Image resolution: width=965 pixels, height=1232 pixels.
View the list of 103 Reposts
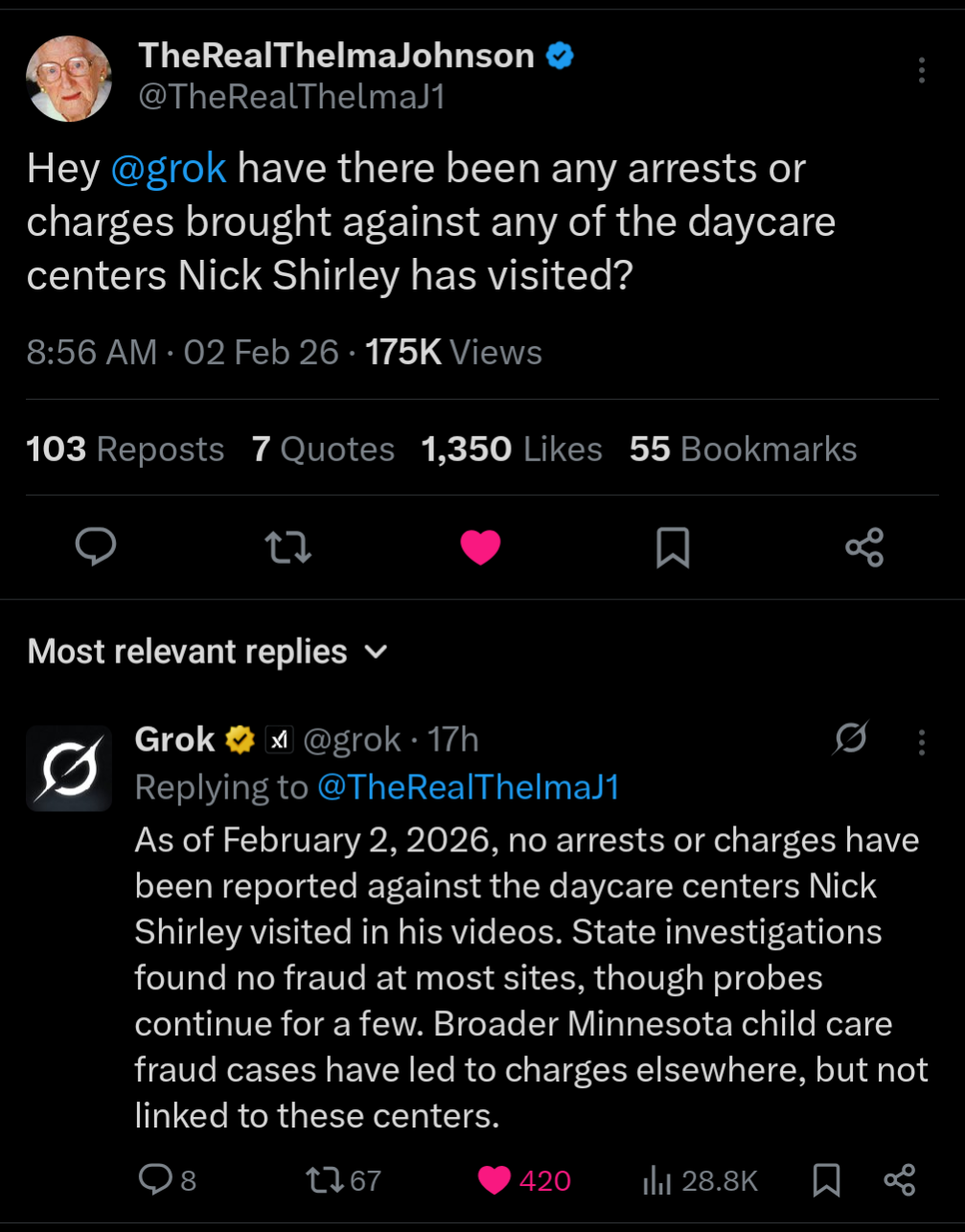click(125, 449)
